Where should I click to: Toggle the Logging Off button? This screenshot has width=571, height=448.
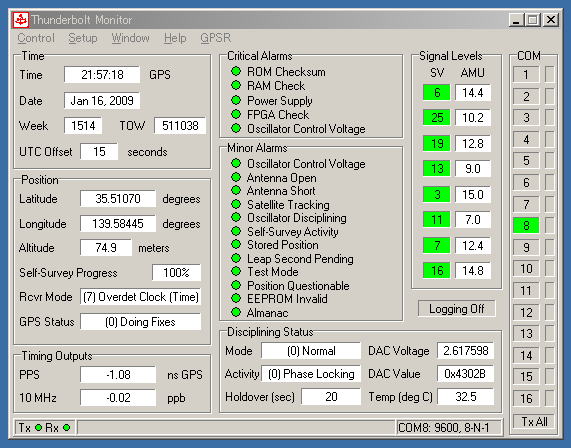pos(457,309)
